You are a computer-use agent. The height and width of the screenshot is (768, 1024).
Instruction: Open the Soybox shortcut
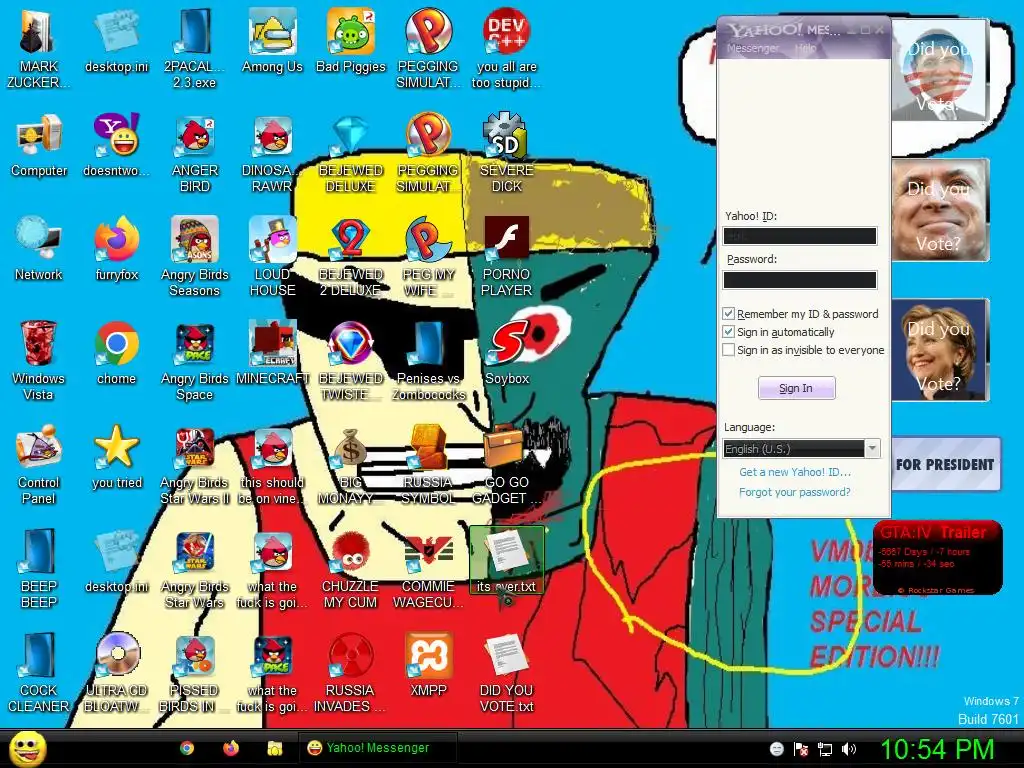(506, 353)
